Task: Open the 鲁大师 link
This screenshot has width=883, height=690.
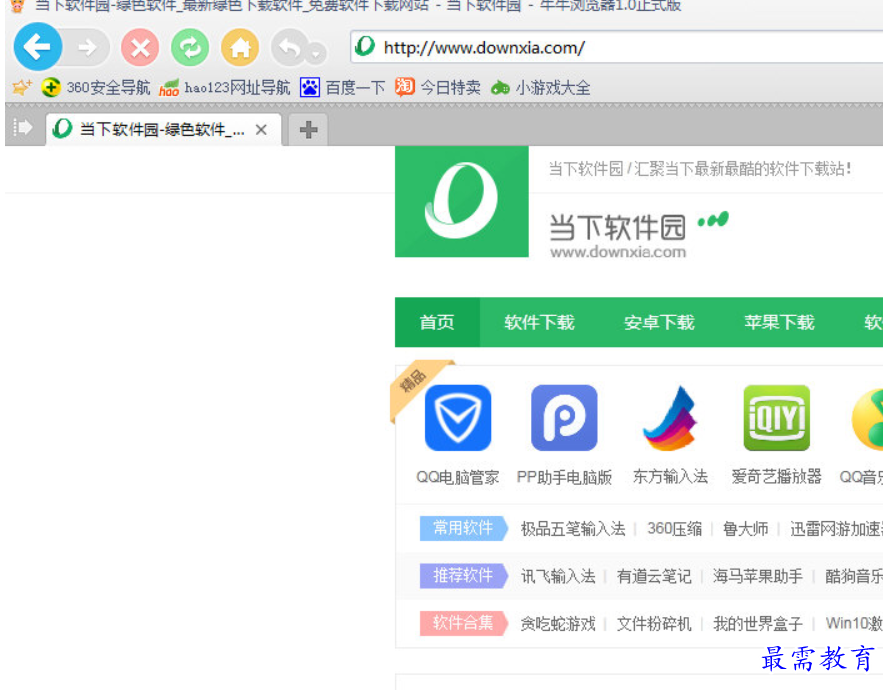Action: (x=746, y=529)
